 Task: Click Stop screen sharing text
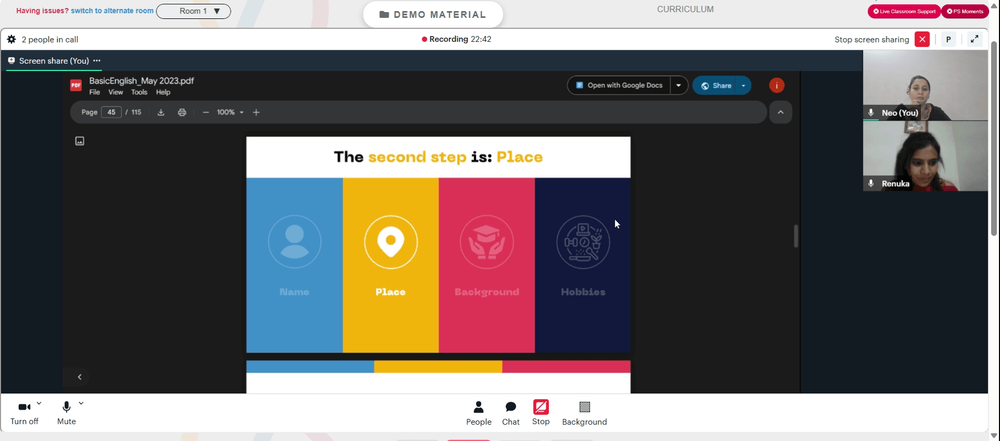(871, 40)
